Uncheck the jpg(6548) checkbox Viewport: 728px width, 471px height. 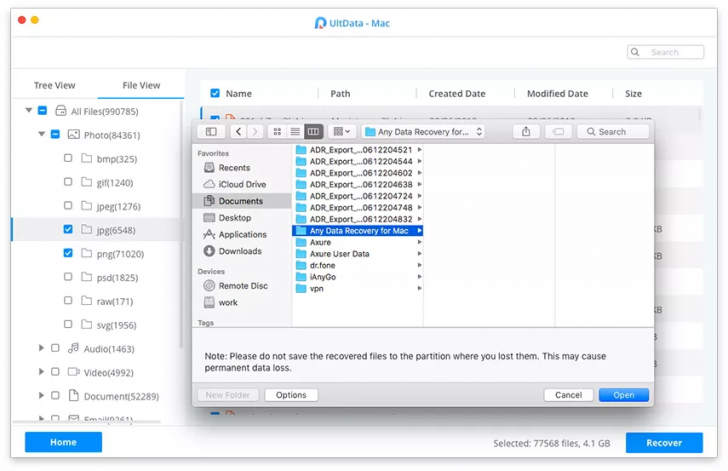[68, 229]
